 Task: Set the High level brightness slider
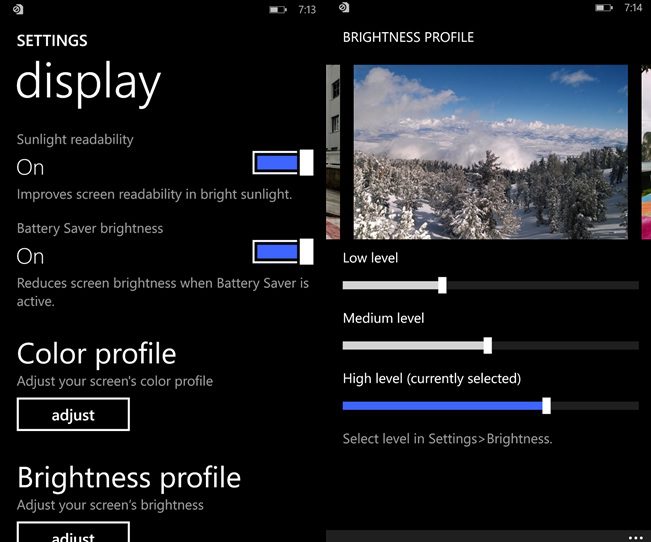(490, 406)
